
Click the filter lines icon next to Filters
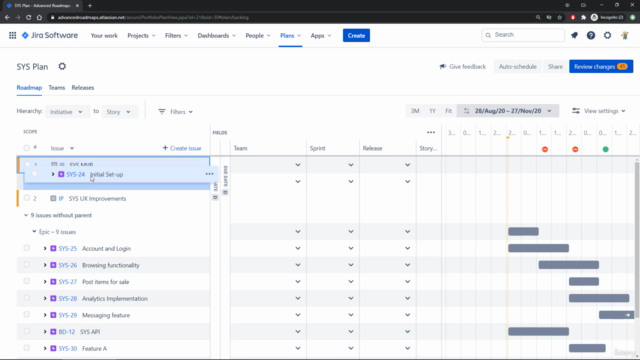click(162, 111)
